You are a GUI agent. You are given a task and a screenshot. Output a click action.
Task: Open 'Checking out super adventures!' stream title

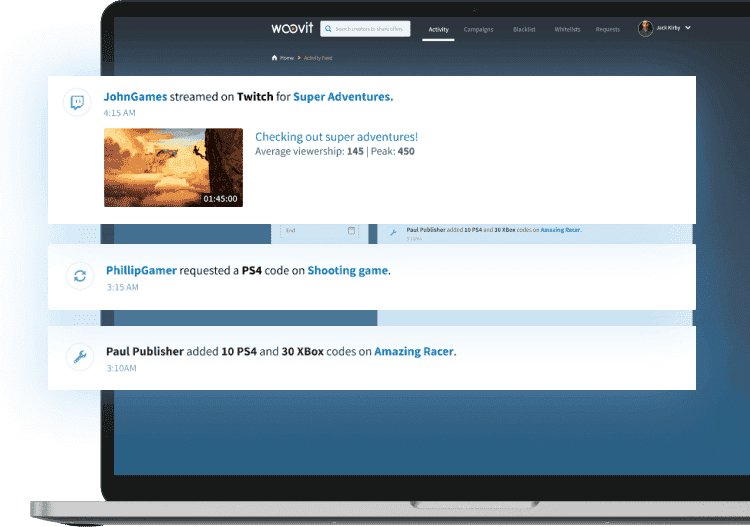tap(336, 137)
